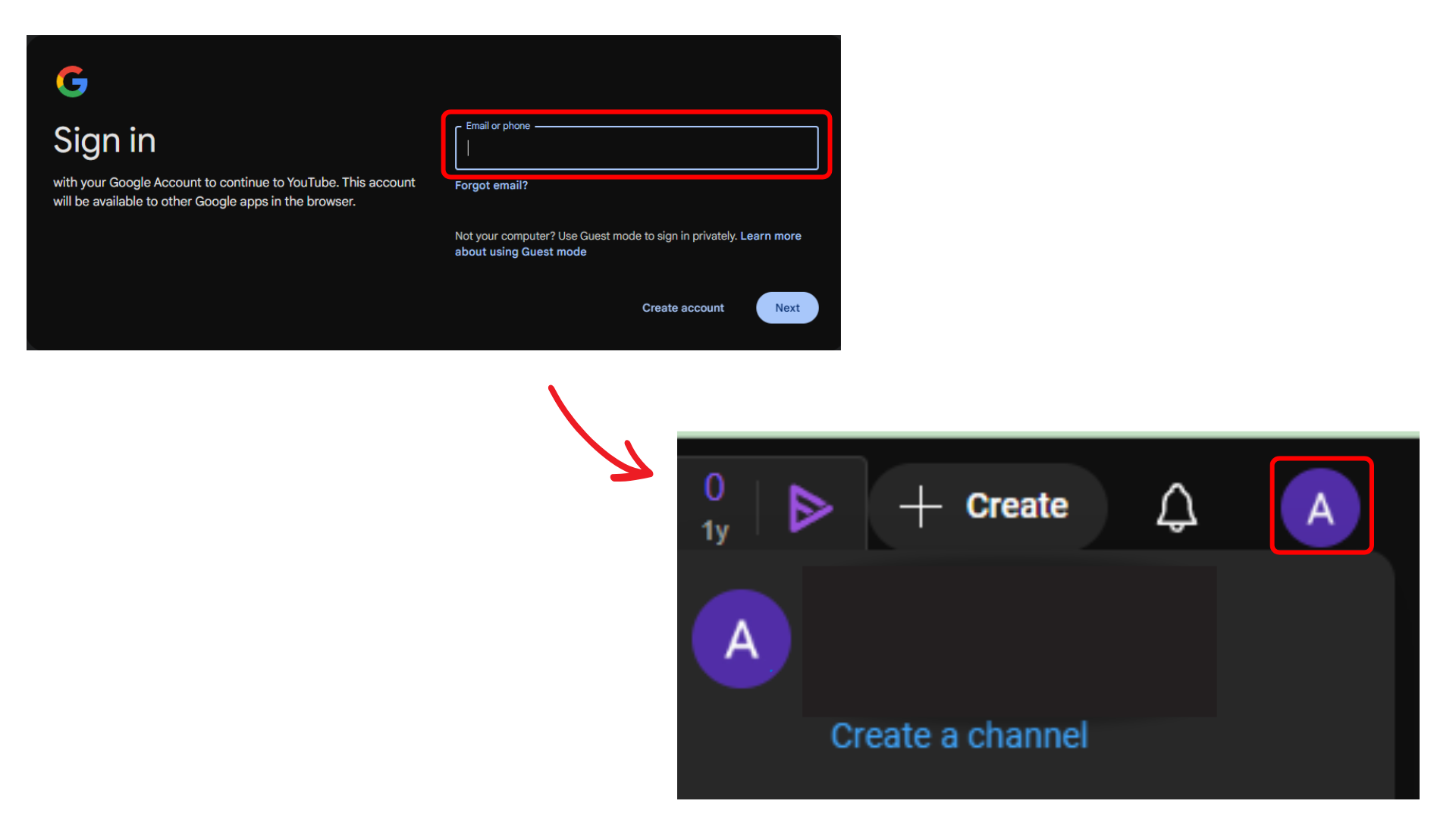Click the Sign in heading
Screen dimensions: 1456x819
pyautogui.click(x=105, y=141)
